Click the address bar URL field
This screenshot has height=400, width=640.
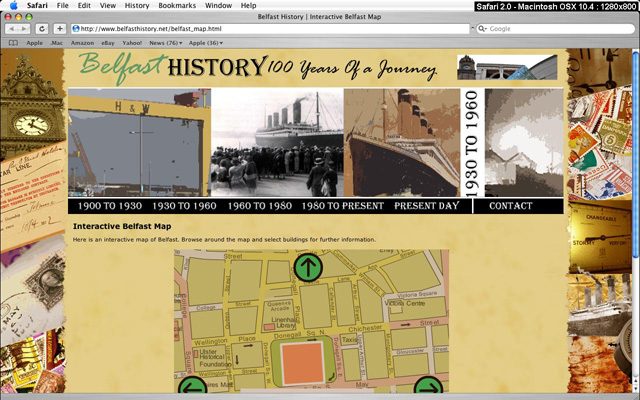click(270, 29)
